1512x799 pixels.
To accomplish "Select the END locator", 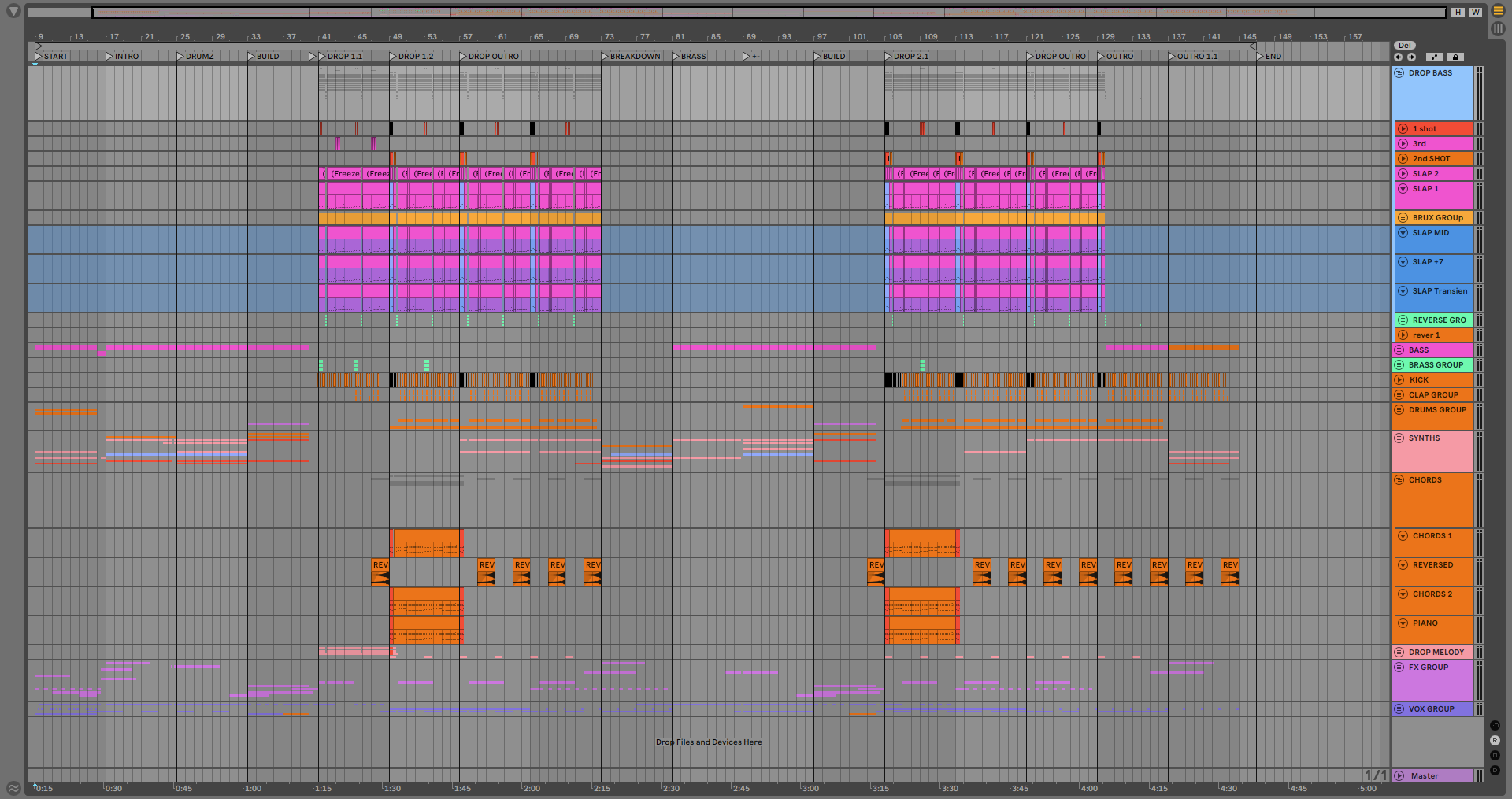I will coord(1269,57).
